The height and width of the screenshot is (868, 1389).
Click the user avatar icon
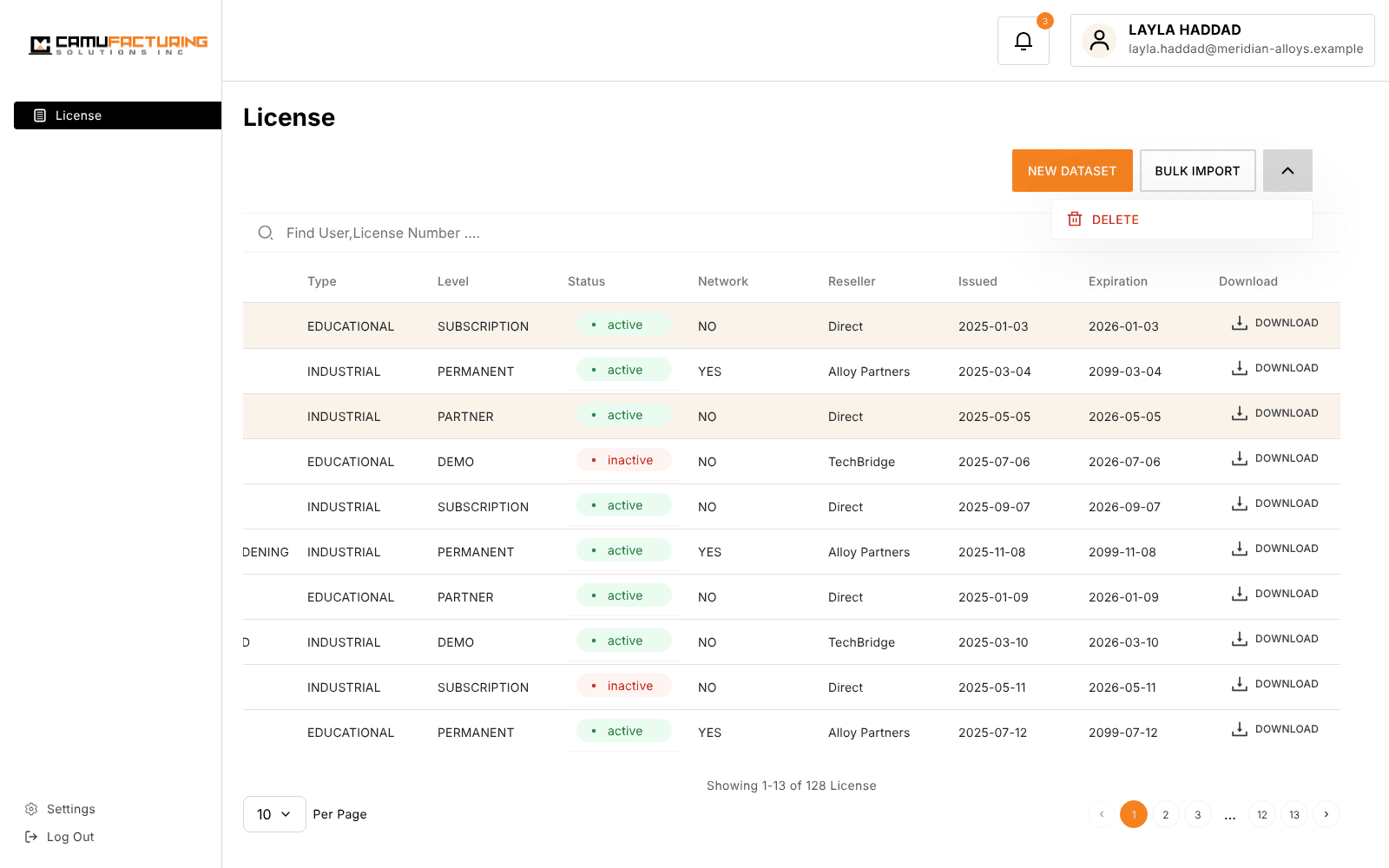pyautogui.click(x=1099, y=41)
